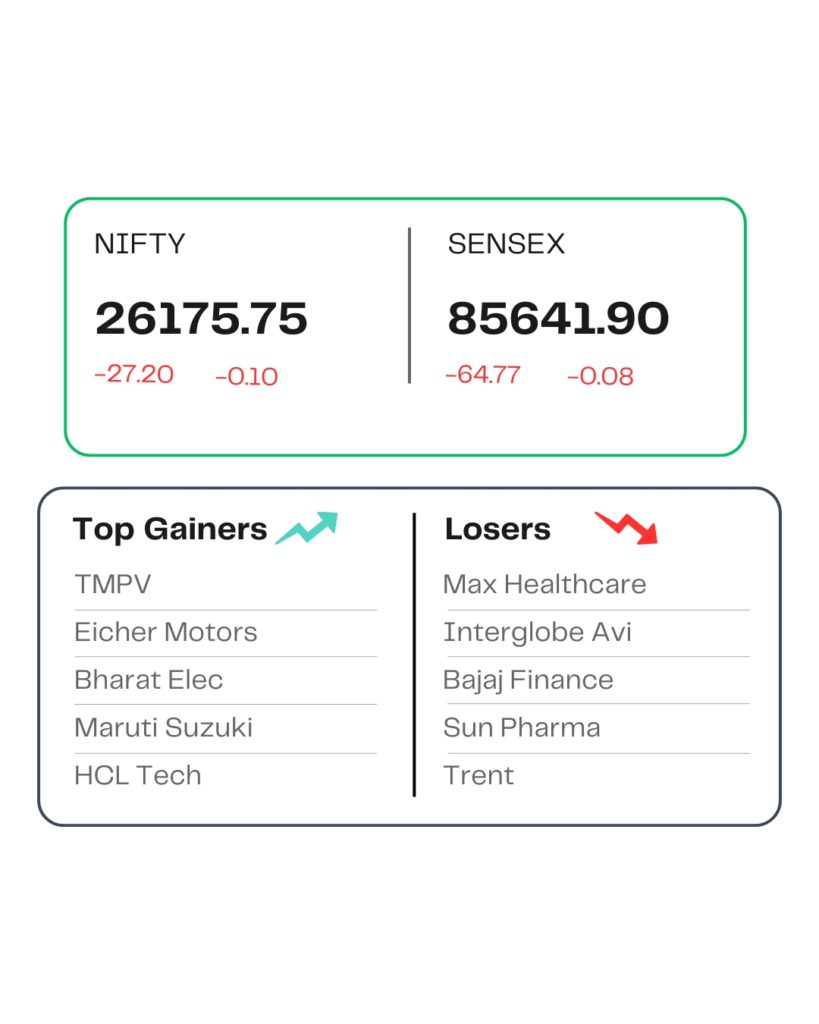Click SENSEX percent change -0.08
Screen dimensions: 819x1024
click(600, 377)
